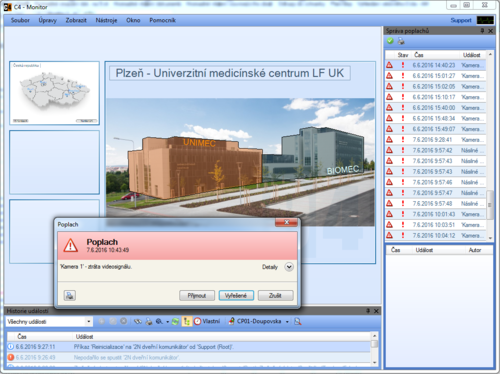Open the Všechny události combo box
This screenshot has width=500, height=374.
[49, 322]
